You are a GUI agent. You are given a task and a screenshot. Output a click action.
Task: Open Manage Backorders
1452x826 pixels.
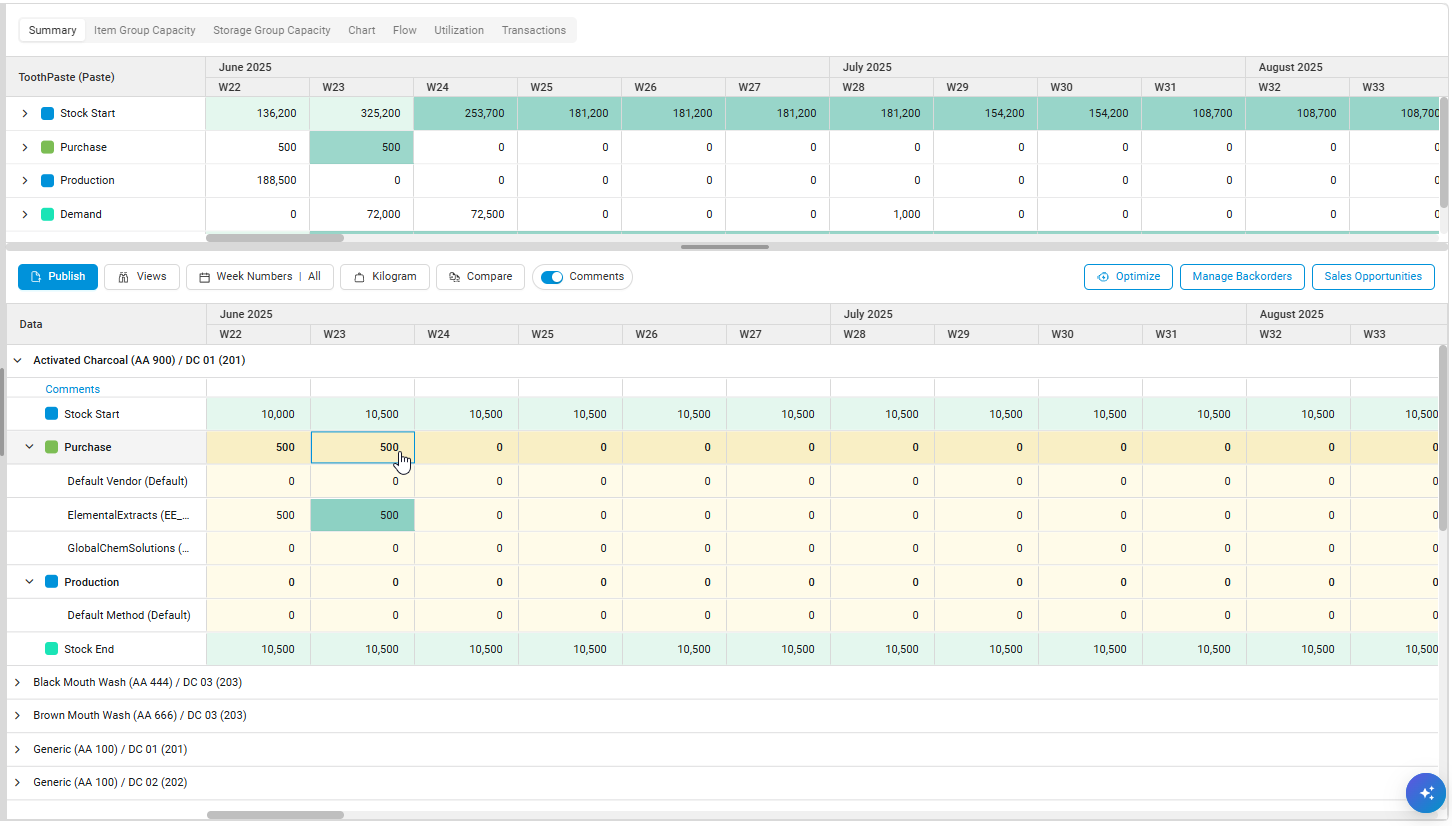tap(1242, 277)
